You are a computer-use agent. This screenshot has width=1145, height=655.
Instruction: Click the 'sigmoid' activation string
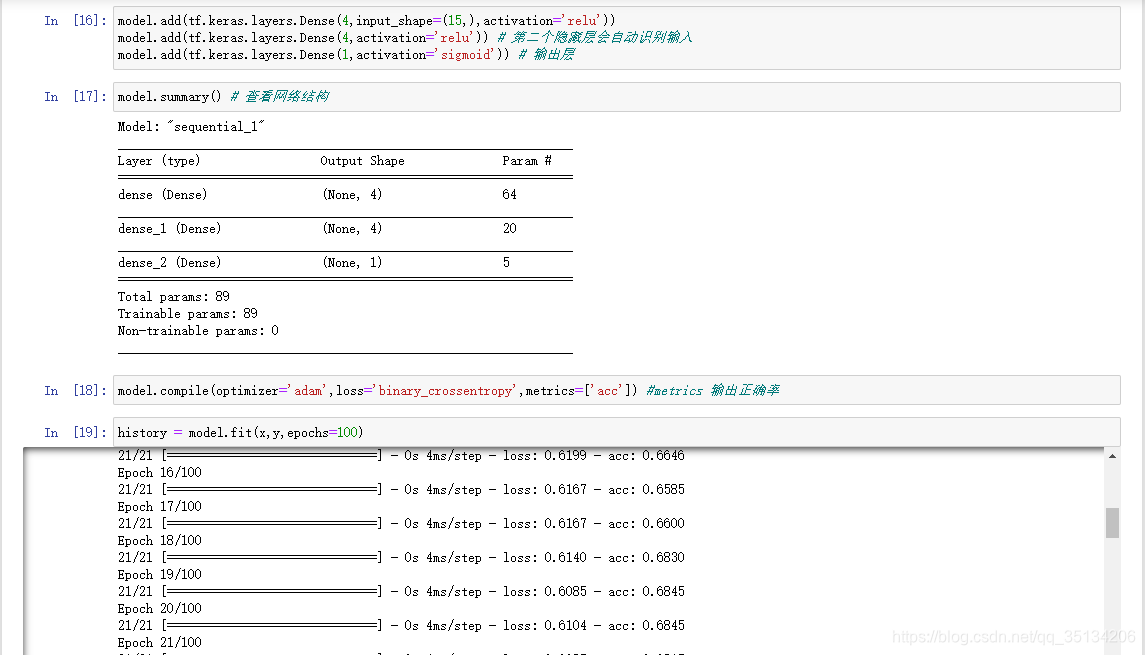(x=466, y=55)
